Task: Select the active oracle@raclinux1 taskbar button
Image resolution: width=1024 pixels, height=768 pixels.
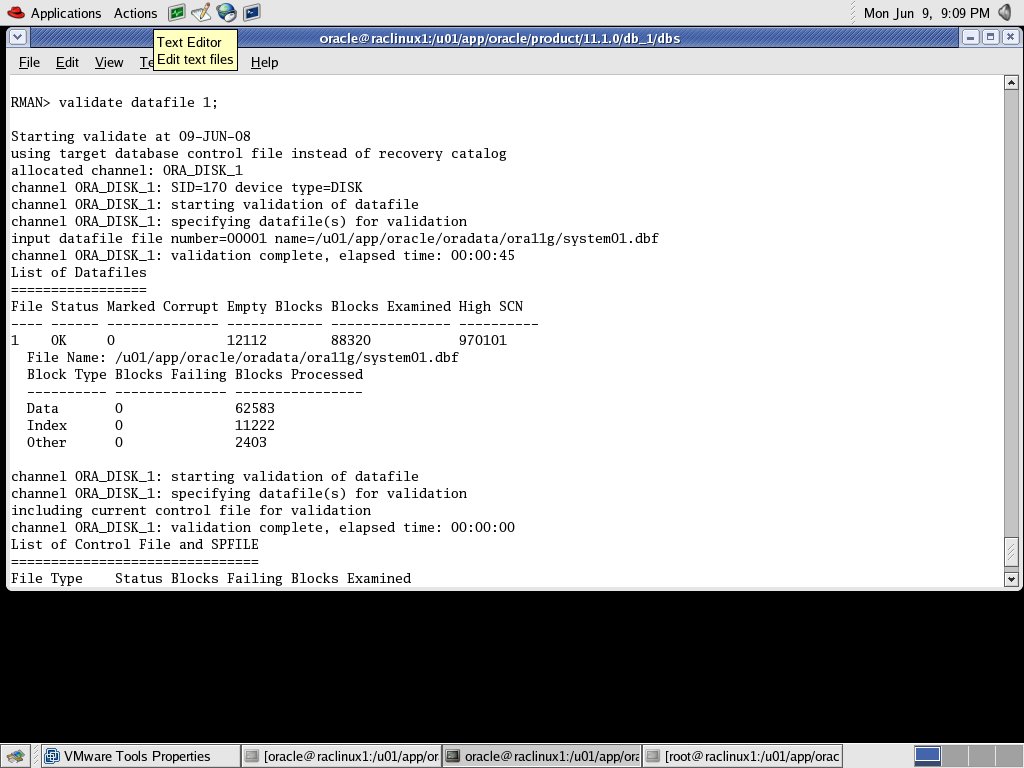Action: click(542, 756)
